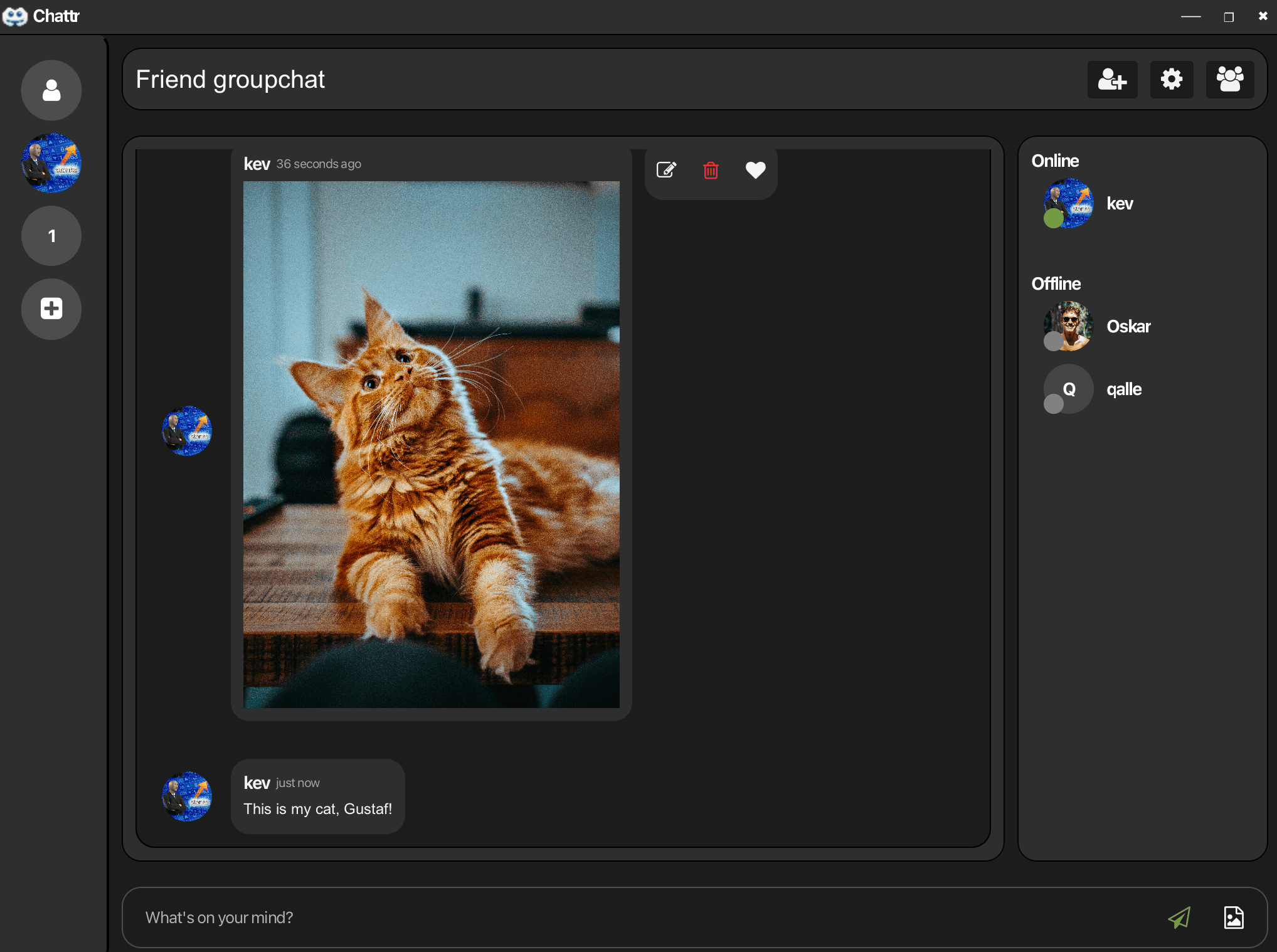Create a new chat with the plus button
Image resolution: width=1277 pixels, height=952 pixels.
click(51, 309)
